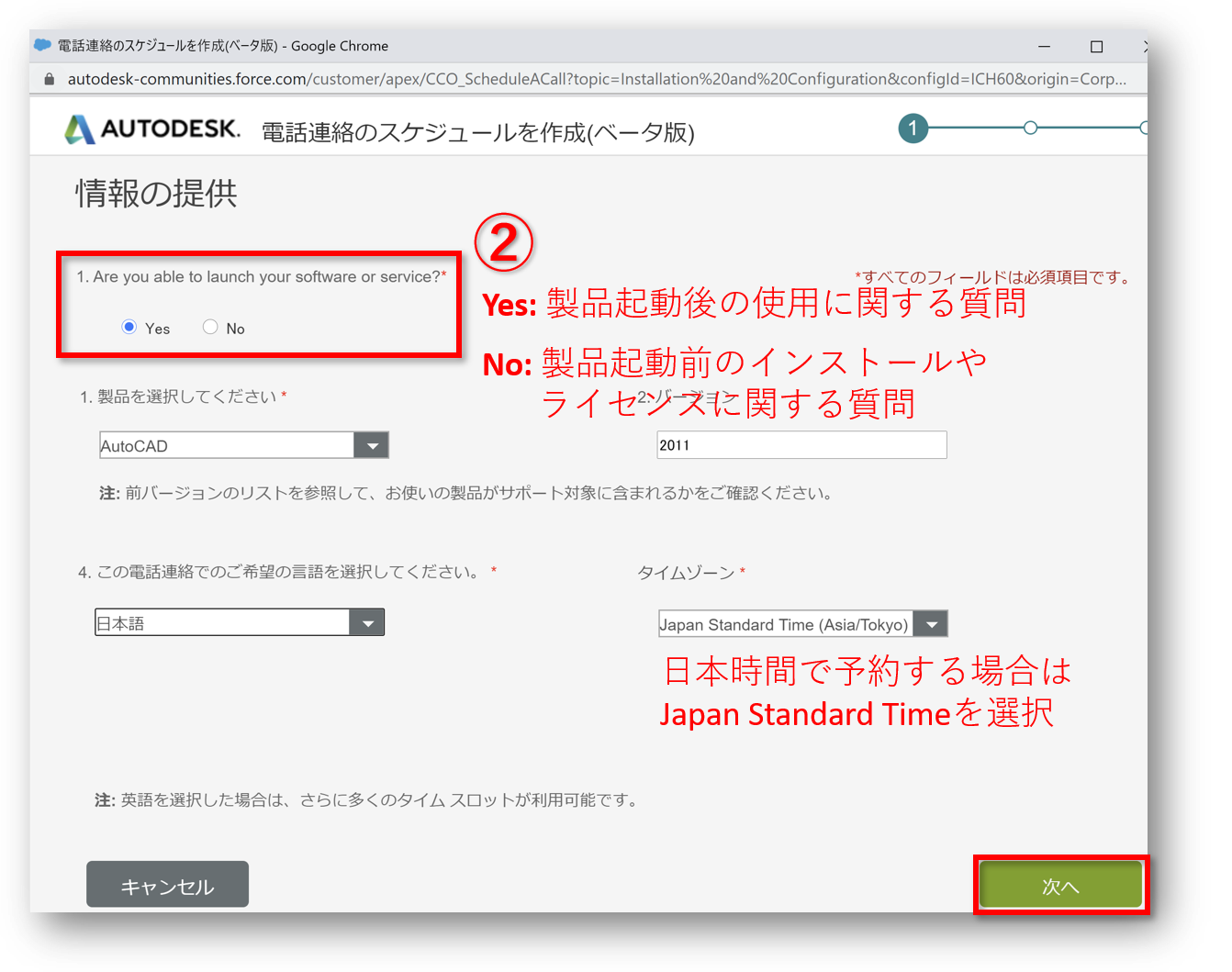
Task: Click step 1 circle in progress indicator
Action: [x=913, y=128]
